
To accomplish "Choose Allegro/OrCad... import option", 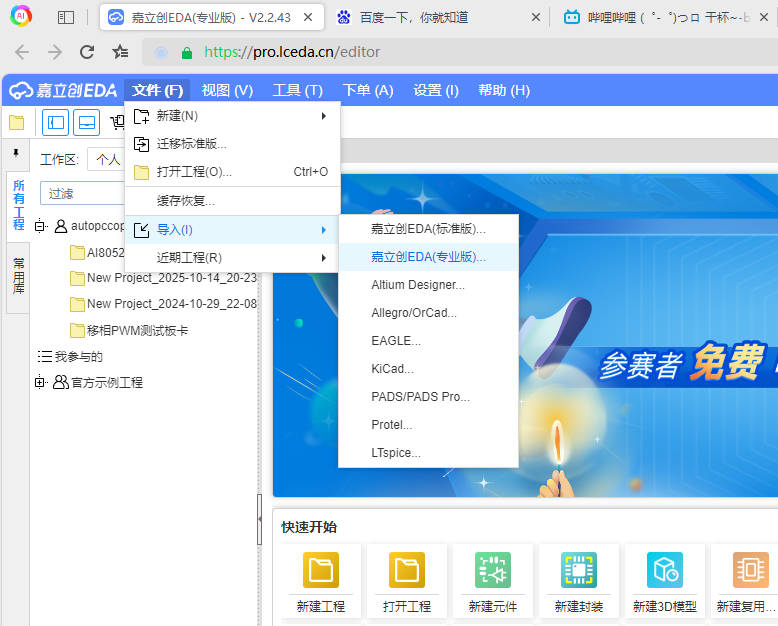I will coord(428,313).
